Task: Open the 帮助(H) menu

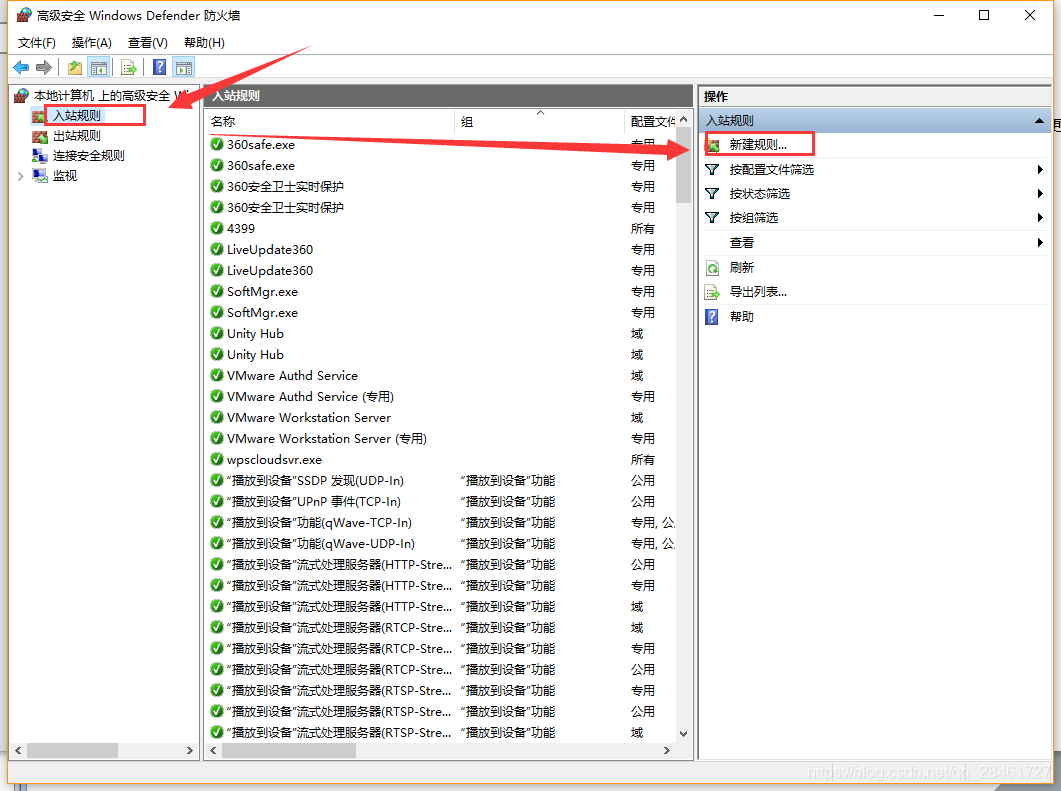Action: click(204, 43)
